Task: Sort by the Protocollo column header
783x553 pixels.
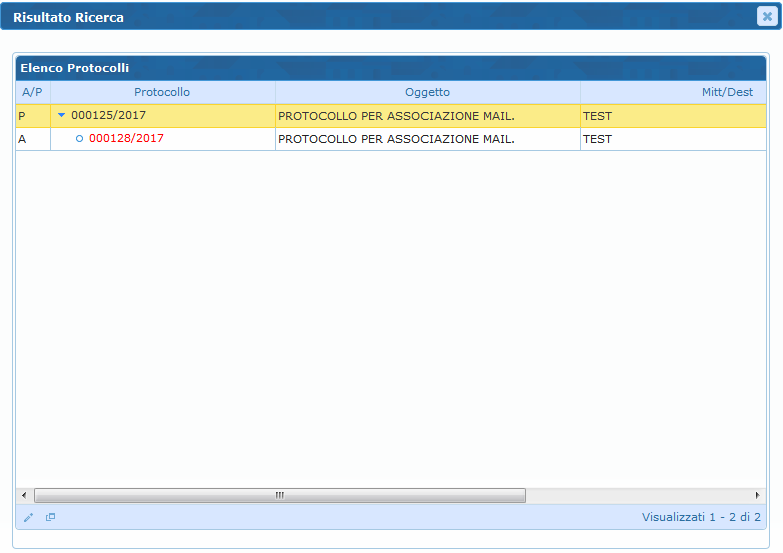Action: point(162,92)
